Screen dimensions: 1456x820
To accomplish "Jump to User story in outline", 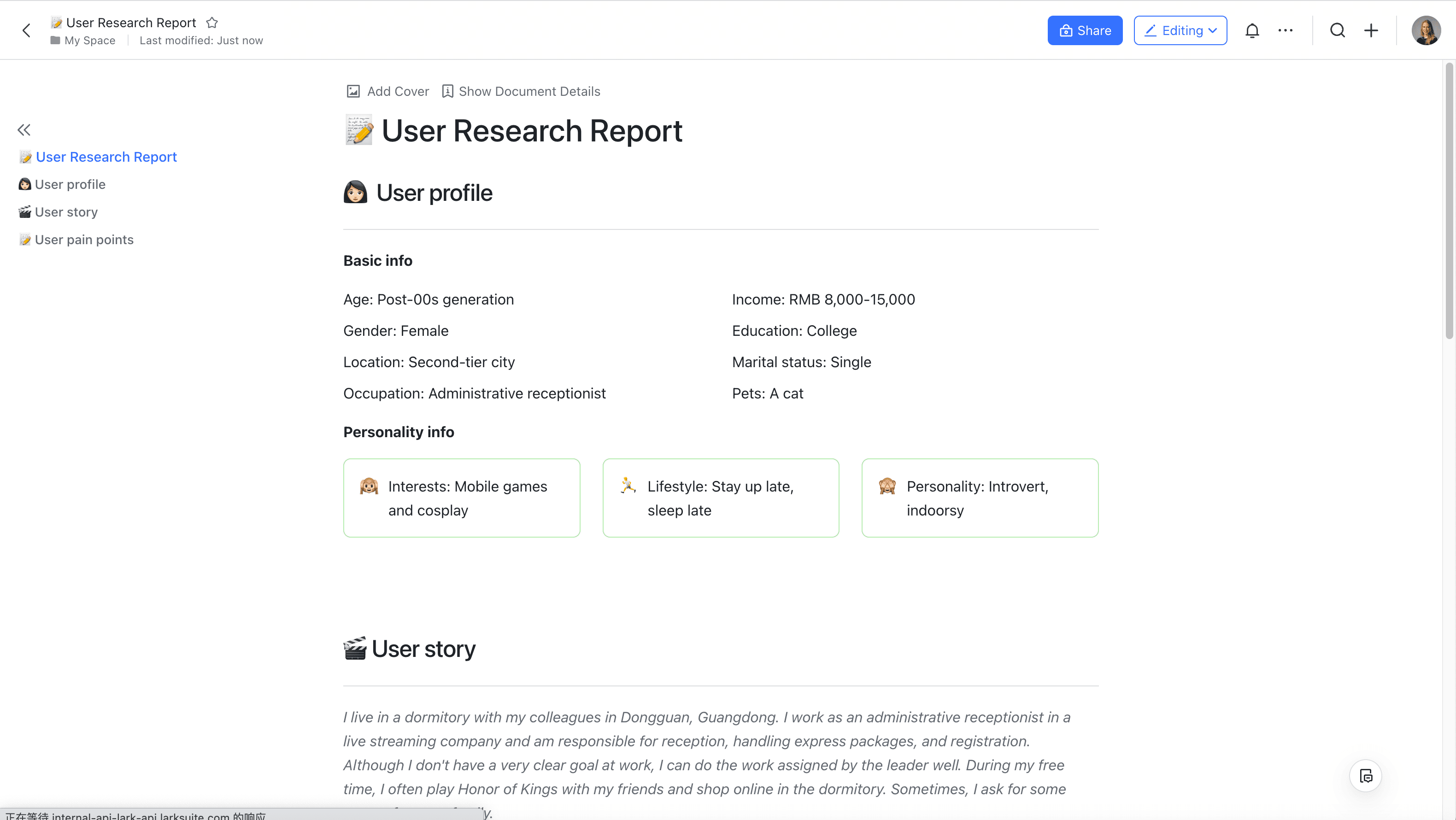I will point(66,212).
